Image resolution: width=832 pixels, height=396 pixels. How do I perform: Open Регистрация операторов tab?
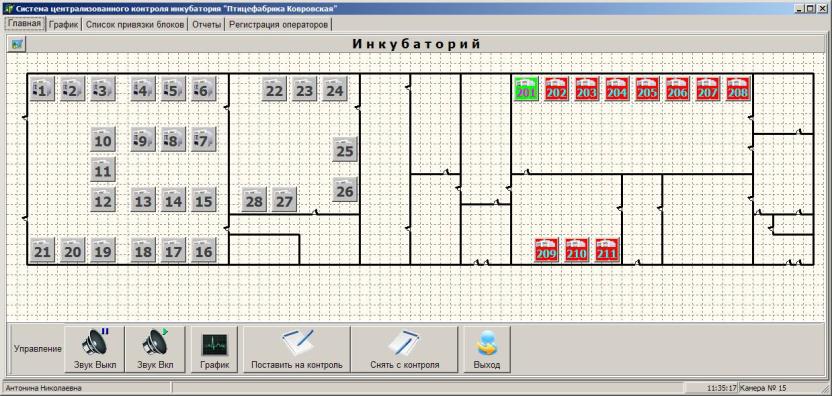[x=279, y=24]
